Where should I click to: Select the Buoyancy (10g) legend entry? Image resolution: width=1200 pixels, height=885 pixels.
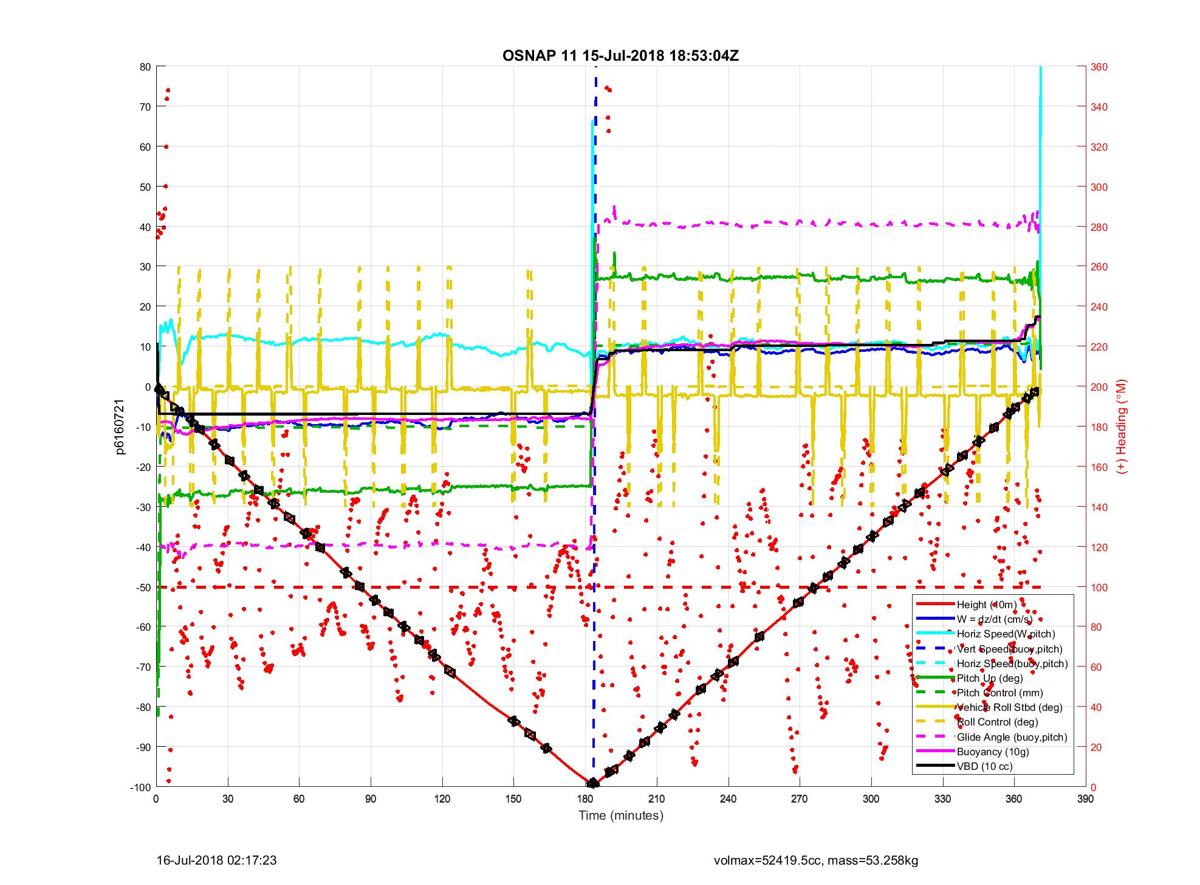click(x=993, y=750)
